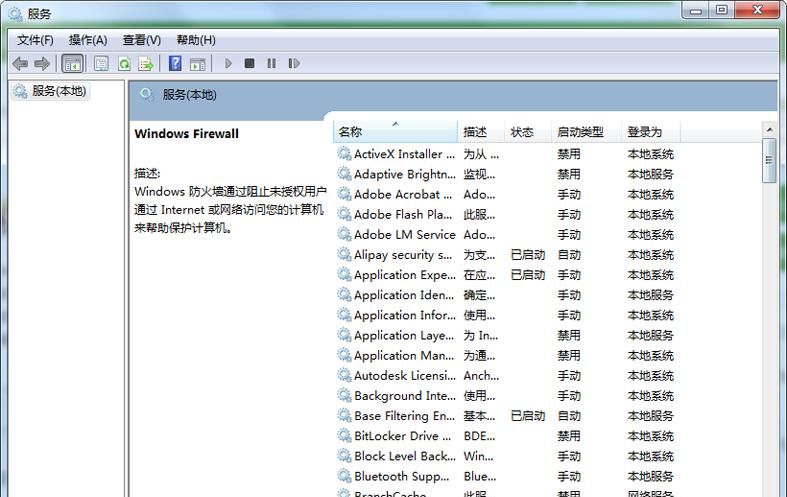Select the ActiveX Installer service row
This screenshot has width=787, height=497.
point(505,154)
